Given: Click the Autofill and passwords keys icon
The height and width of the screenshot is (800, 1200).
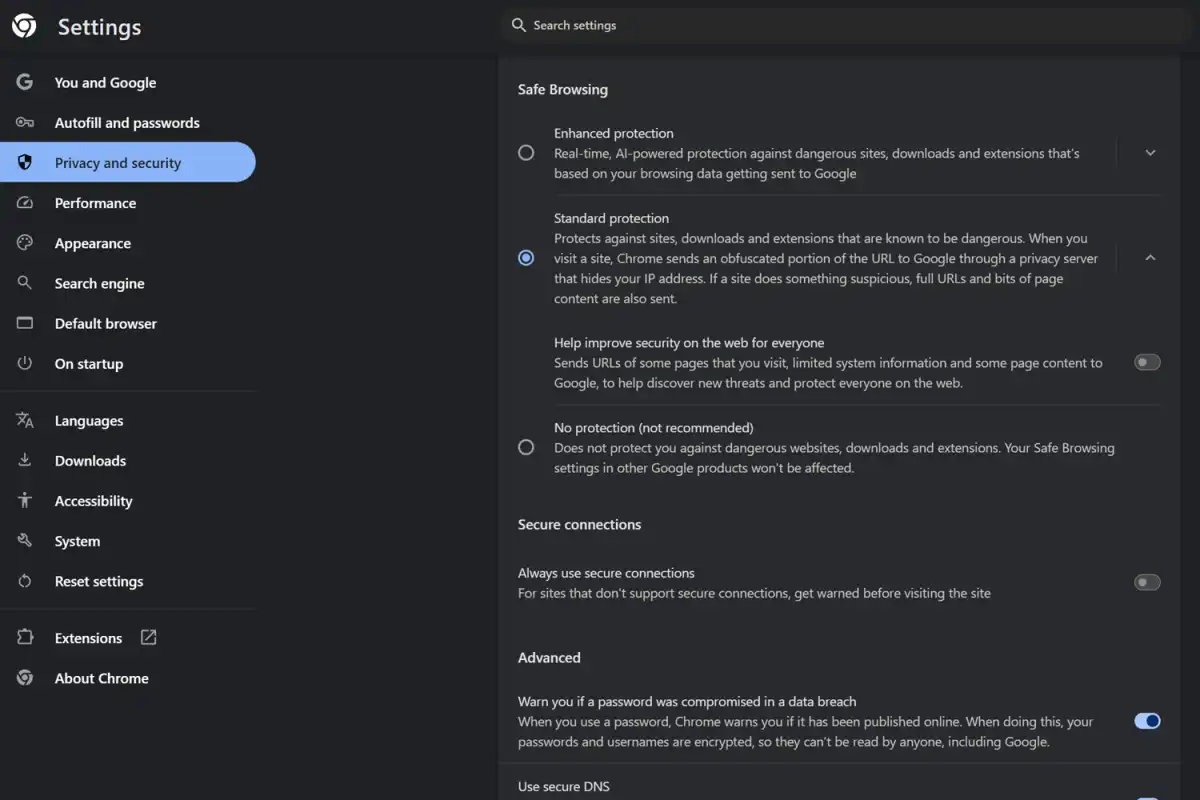Looking at the screenshot, I should point(24,122).
